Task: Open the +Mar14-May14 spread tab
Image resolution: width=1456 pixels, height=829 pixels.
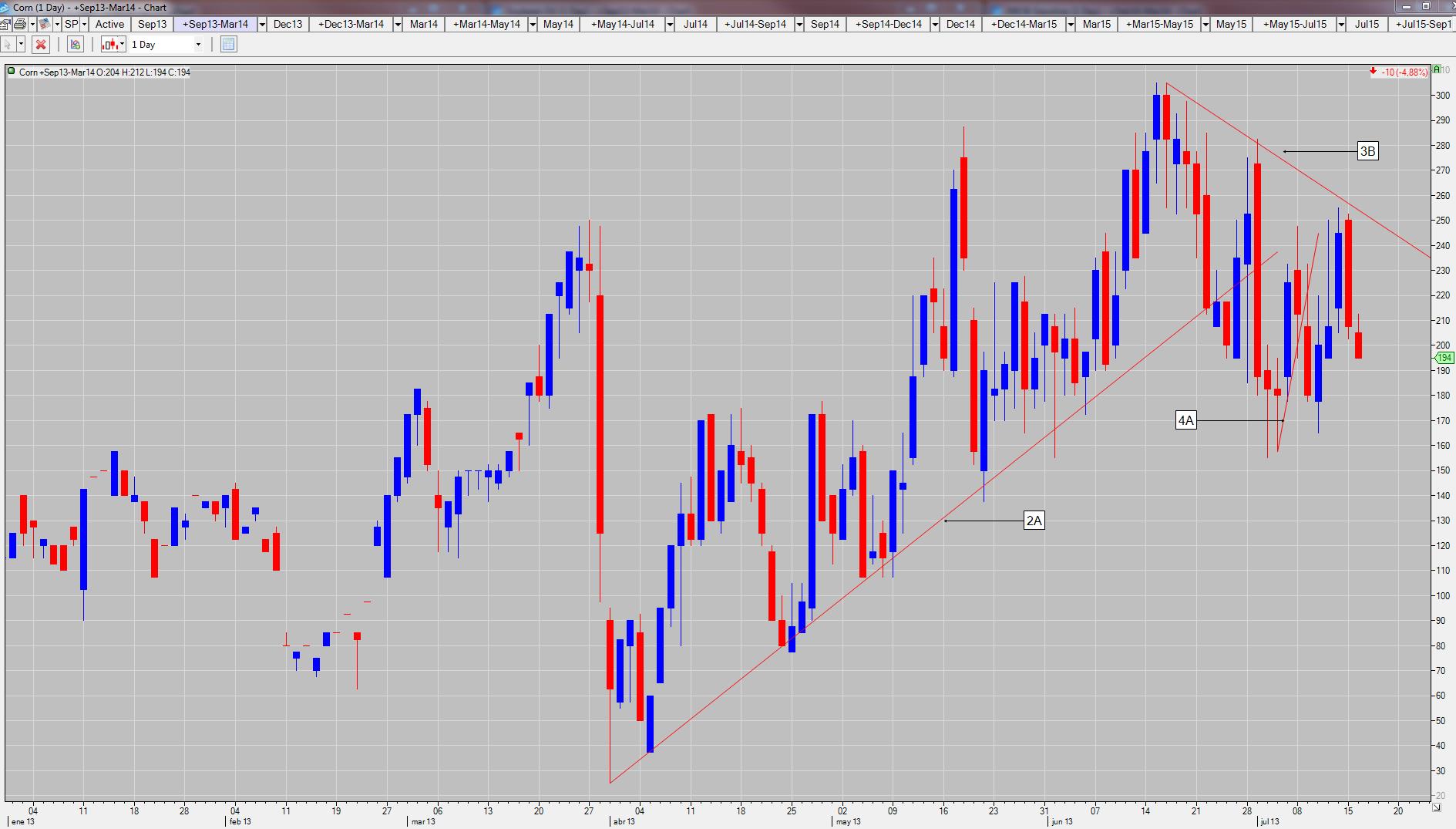Action: (x=486, y=24)
